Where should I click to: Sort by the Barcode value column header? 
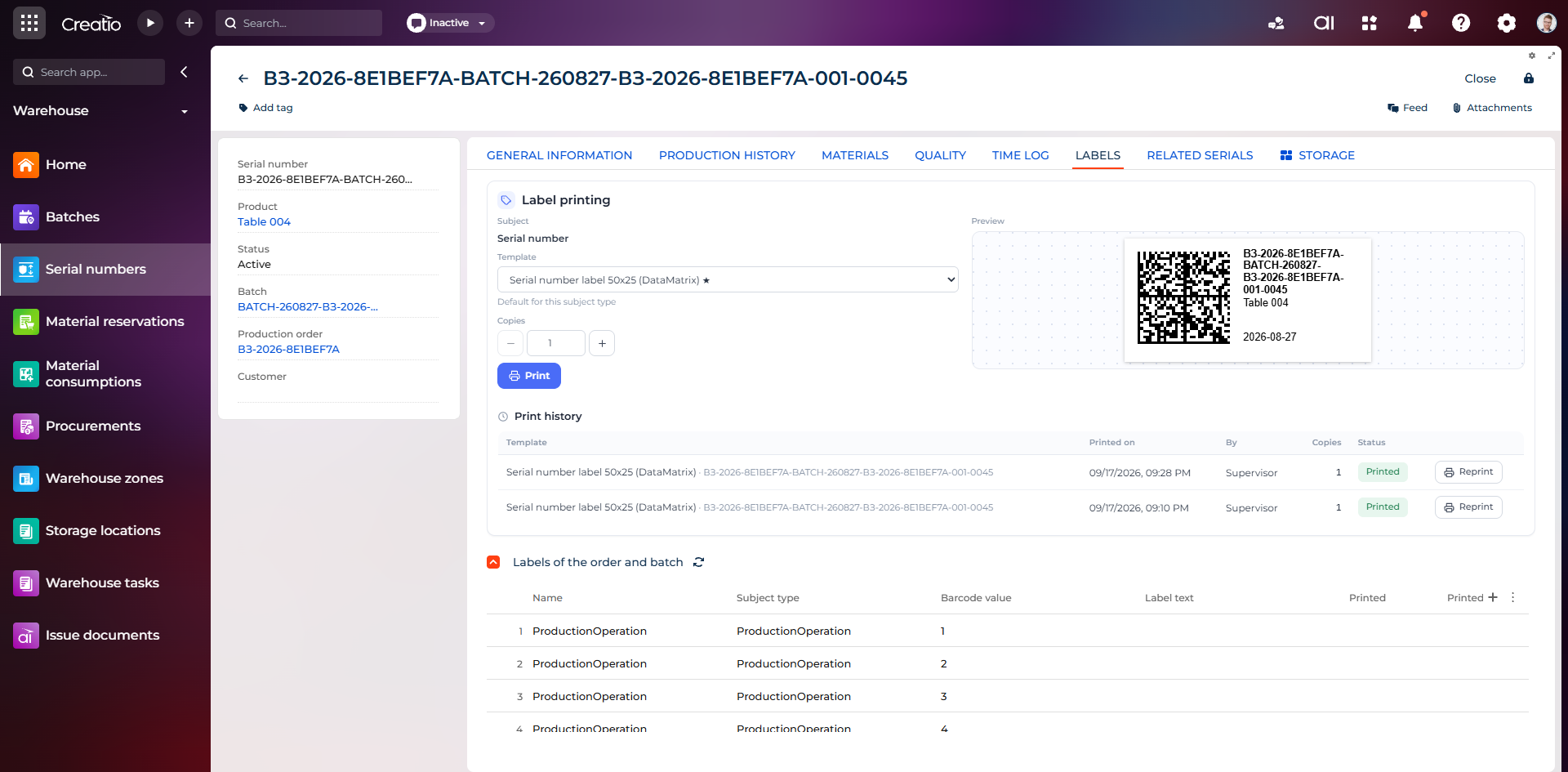(x=976, y=598)
